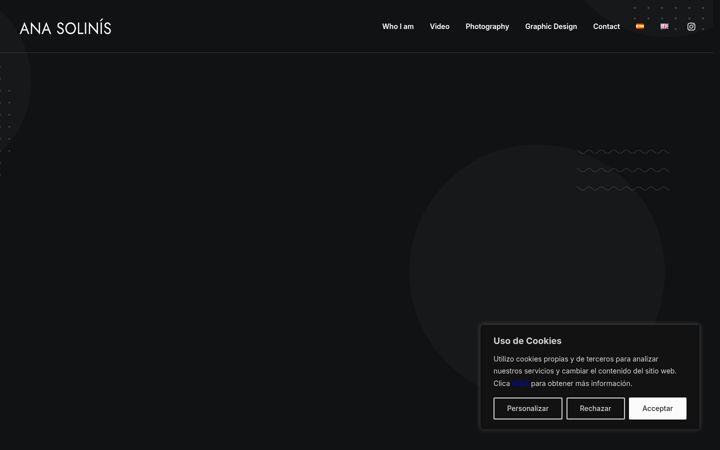Viewport: 720px width, 450px height.
Task: Open the Video menu item
Action: (x=439, y=27)
